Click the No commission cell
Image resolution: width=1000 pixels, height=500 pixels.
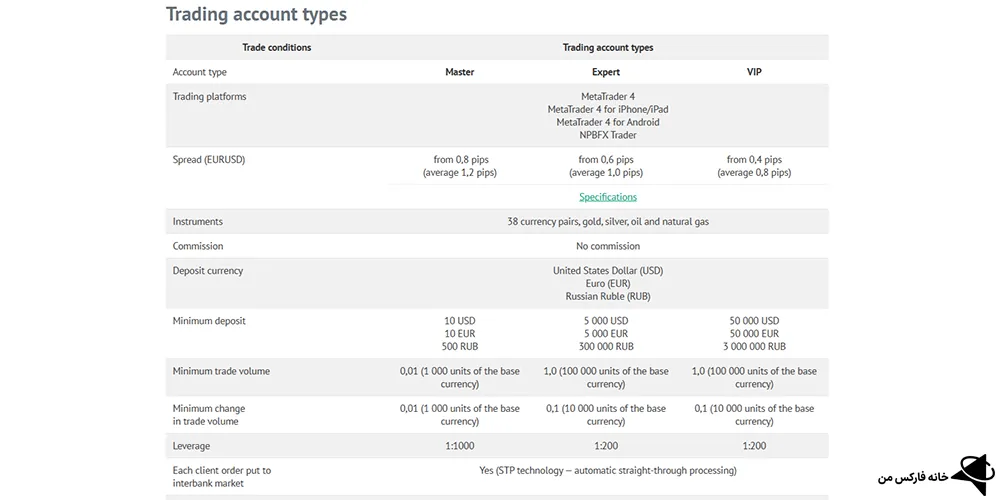click(607, 246)
